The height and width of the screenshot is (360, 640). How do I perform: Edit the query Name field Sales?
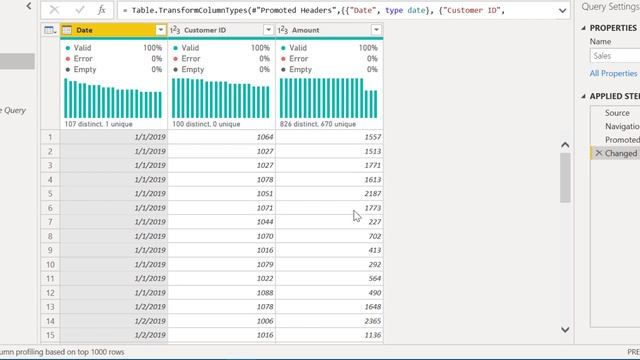pyautogui.click(x=615, y=56)
